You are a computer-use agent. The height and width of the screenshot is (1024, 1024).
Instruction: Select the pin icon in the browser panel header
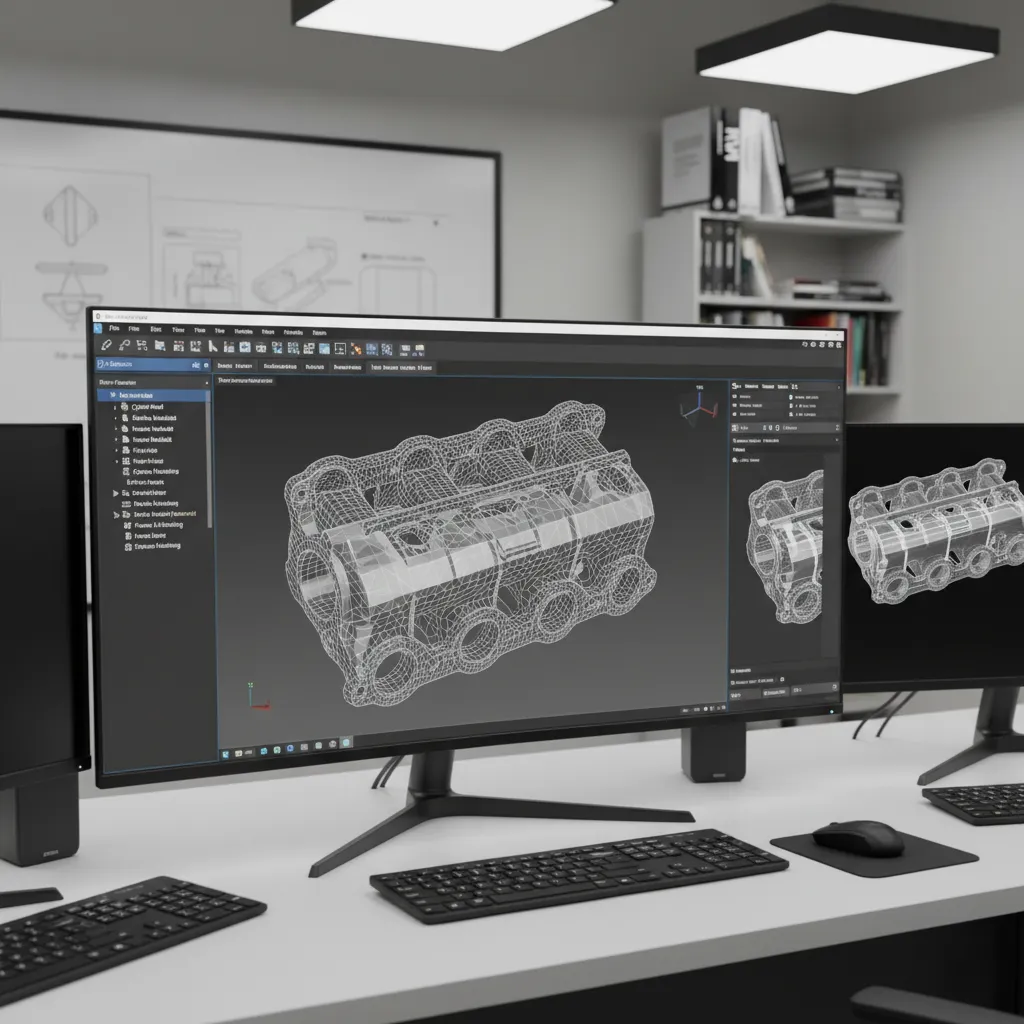pyautogui.click(x=197, y=366)
